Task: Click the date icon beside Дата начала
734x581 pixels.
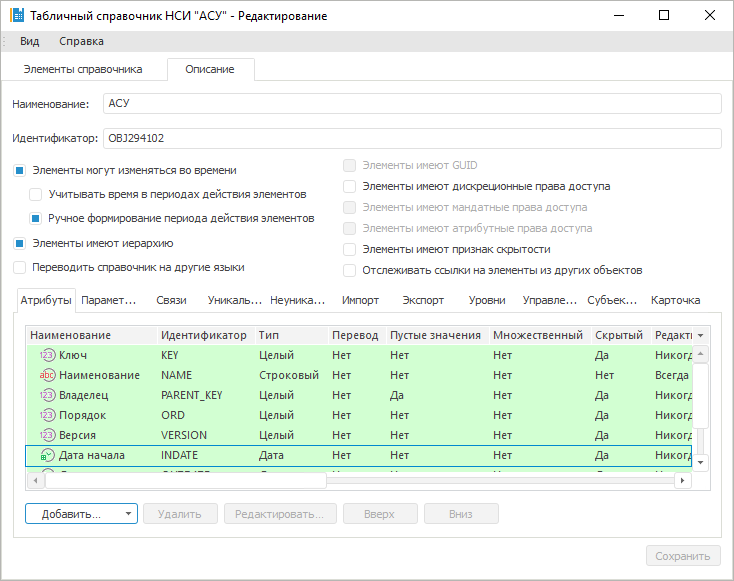Action: (x=47, y=455)
